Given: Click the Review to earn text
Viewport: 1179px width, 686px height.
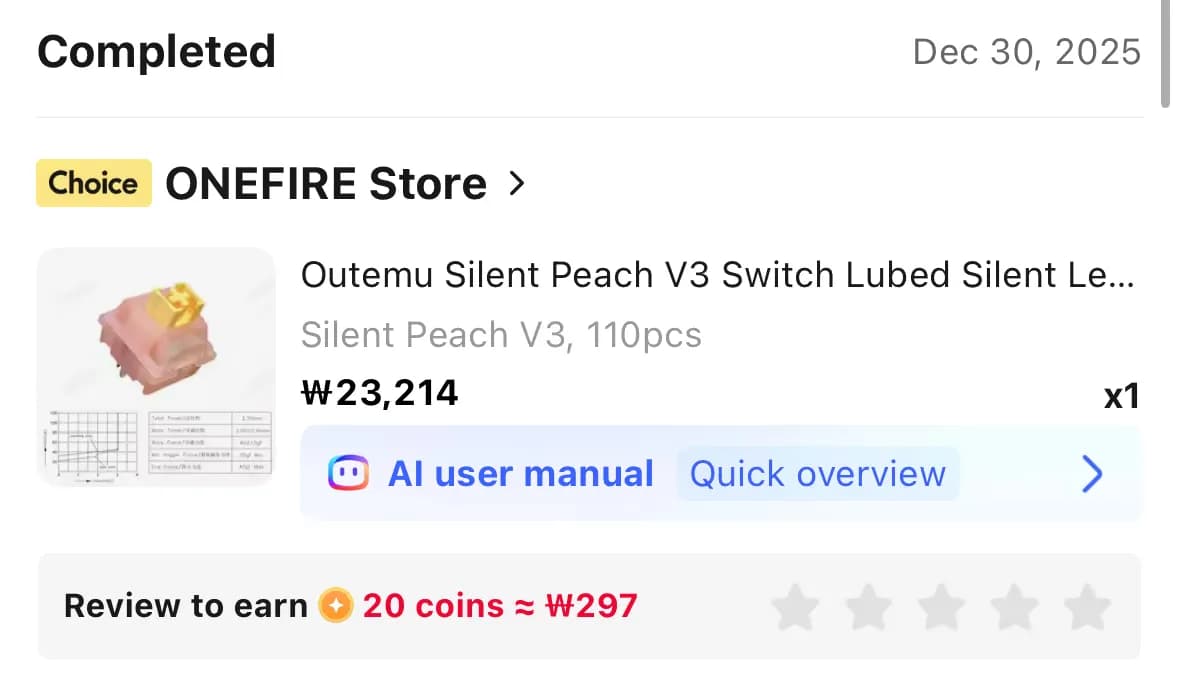Looking at the screenshot, I should point(185,606).
